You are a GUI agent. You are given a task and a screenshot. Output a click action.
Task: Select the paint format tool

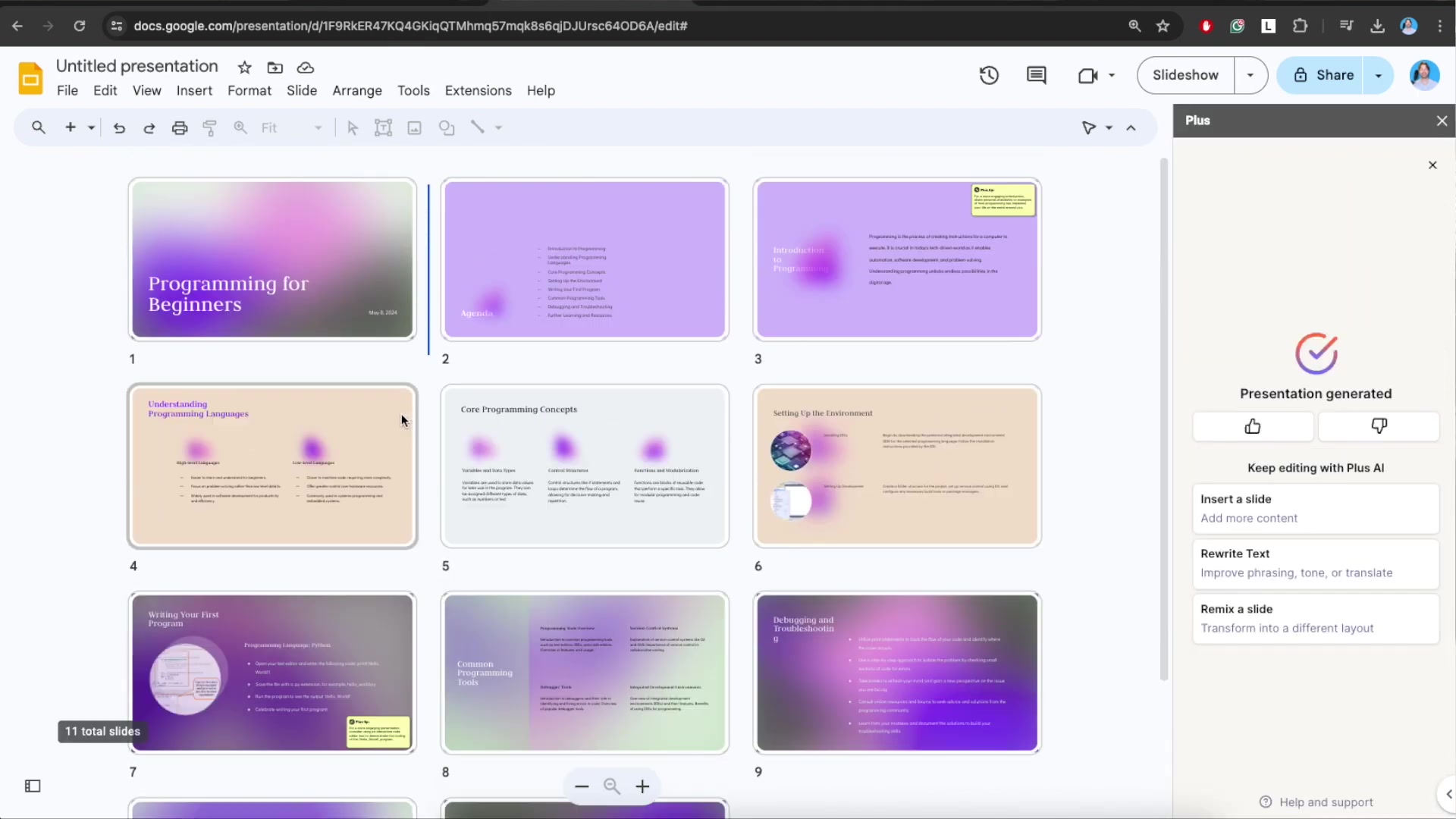[x=210, y=127]
